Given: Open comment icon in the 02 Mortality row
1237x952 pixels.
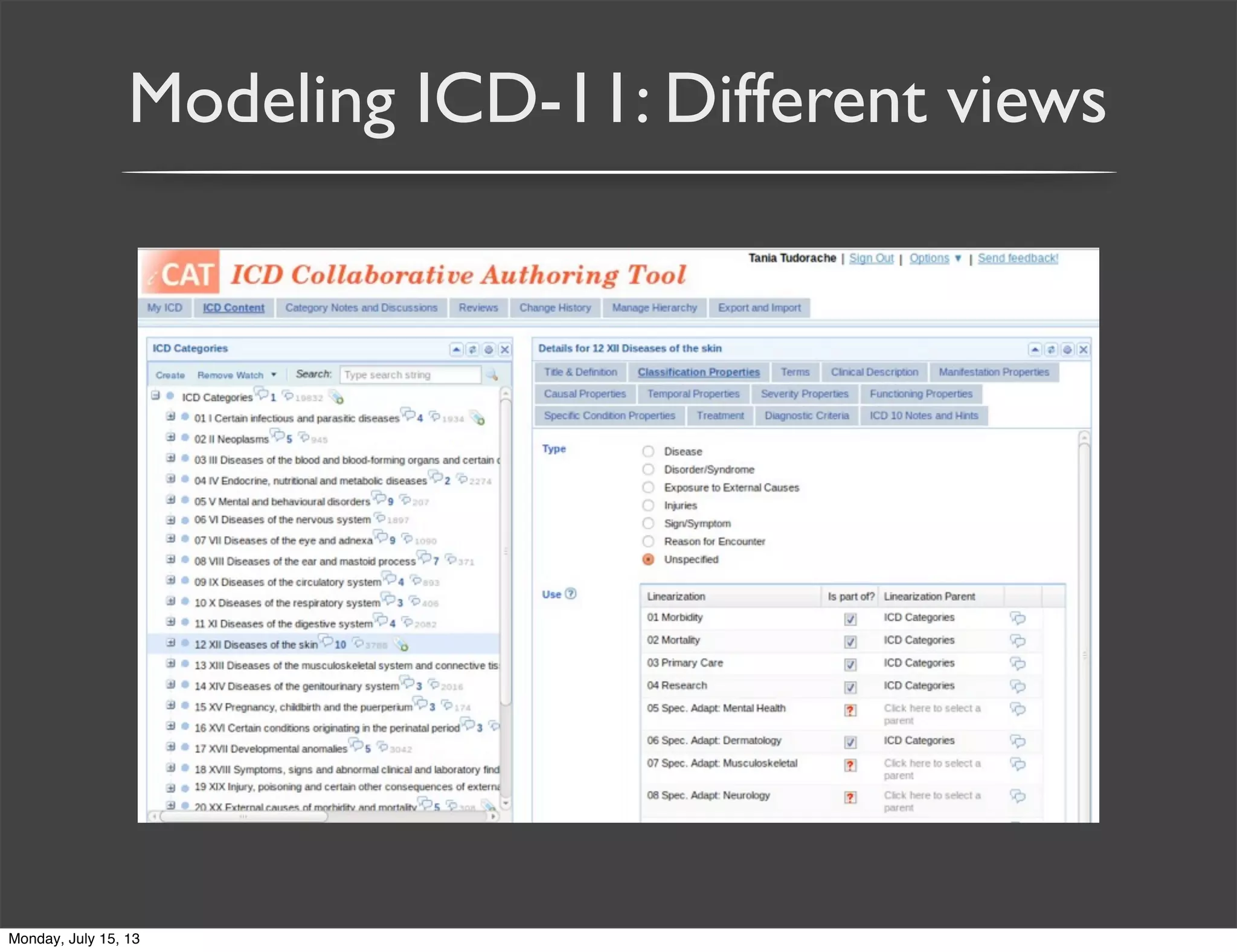Looking at the screenshot, I should (1018, 640).
